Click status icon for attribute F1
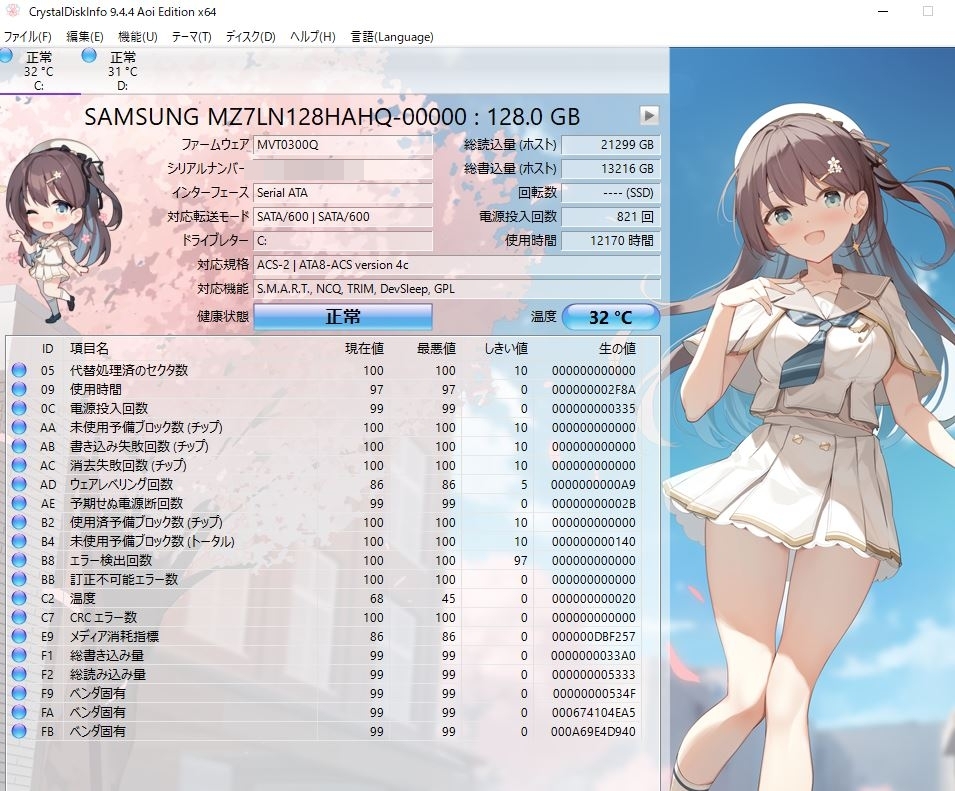955x791 pixels. coord(19,655)
